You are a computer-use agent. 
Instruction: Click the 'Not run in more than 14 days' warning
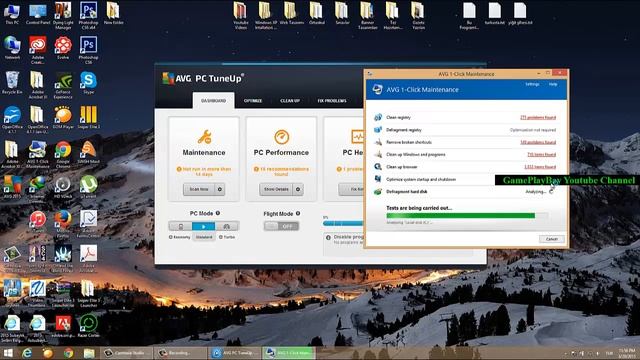pos(204,171)
